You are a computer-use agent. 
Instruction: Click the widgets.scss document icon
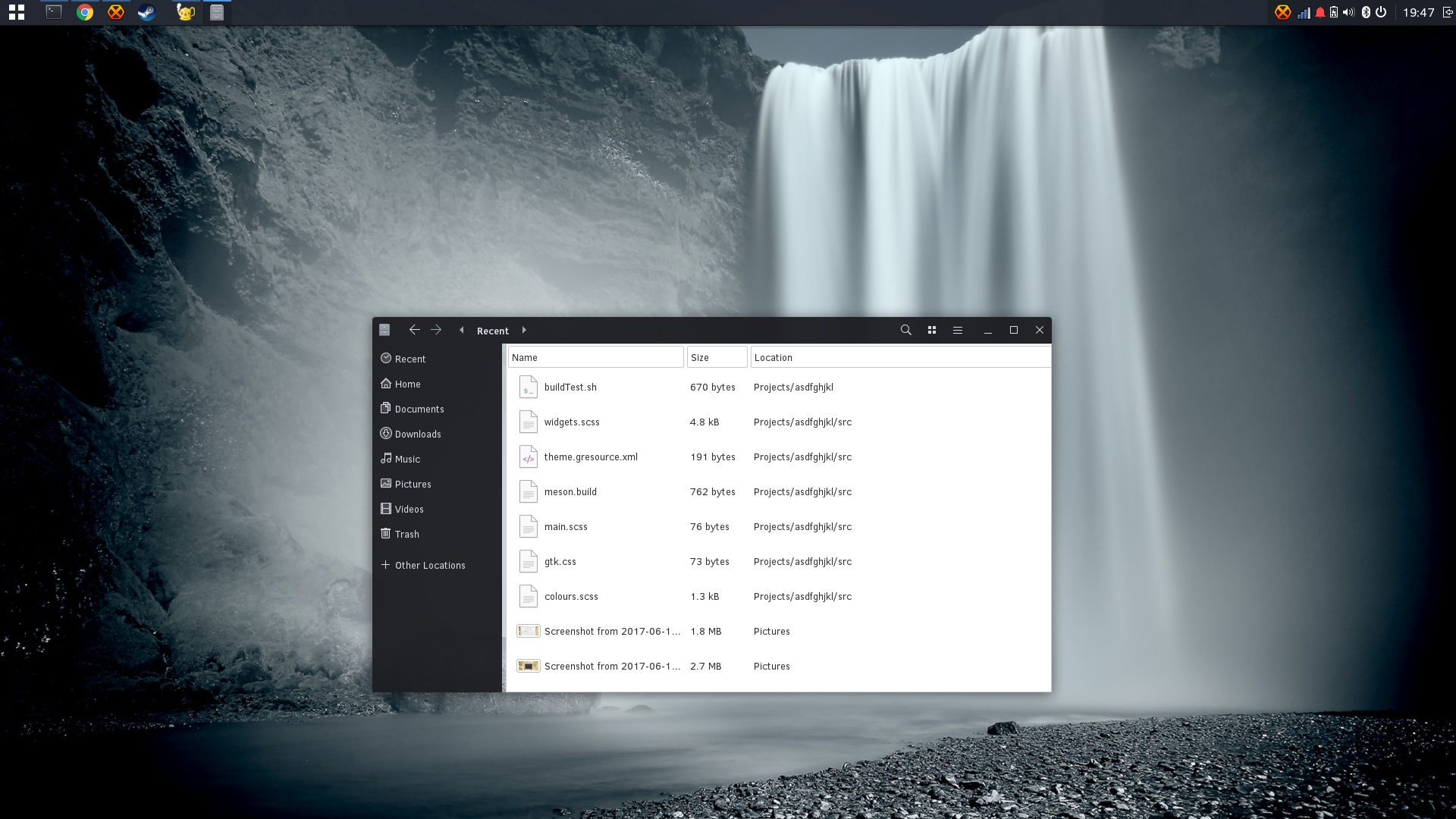[529, 422]
